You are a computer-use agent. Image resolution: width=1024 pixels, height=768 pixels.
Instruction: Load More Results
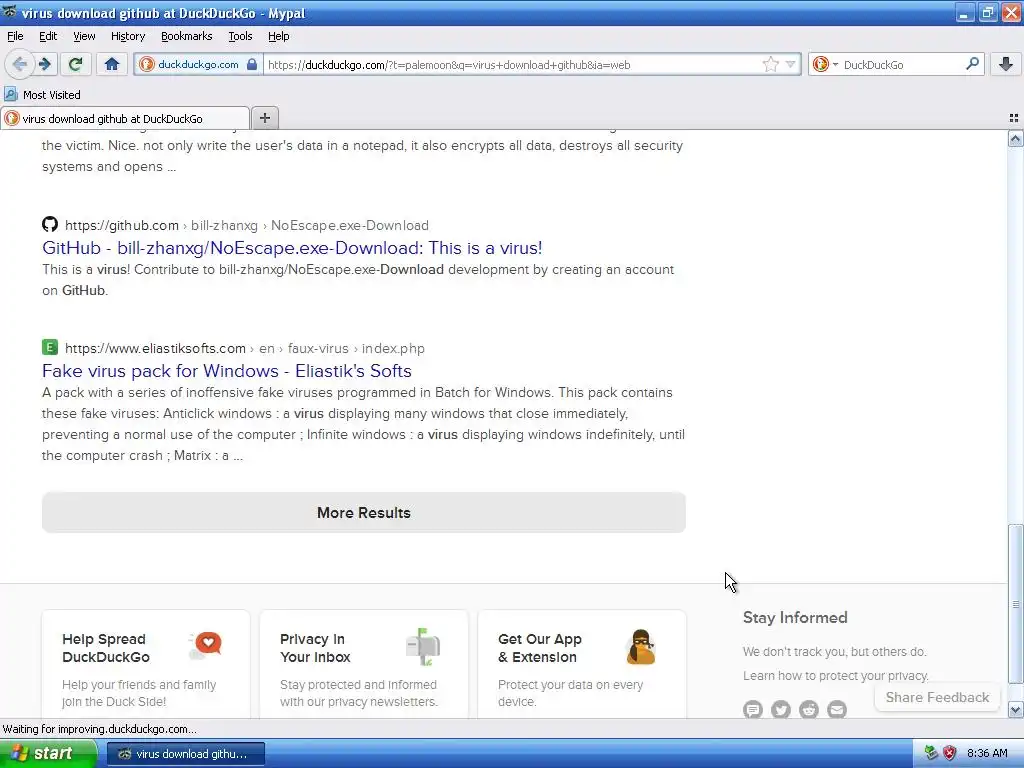[x=364, y=513]
